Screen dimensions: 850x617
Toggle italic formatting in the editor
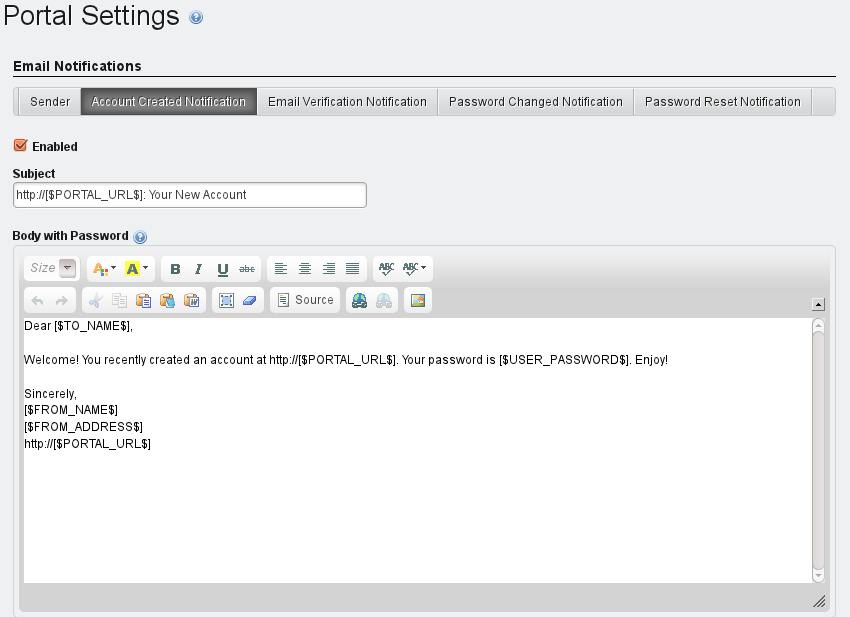point(198,269)
